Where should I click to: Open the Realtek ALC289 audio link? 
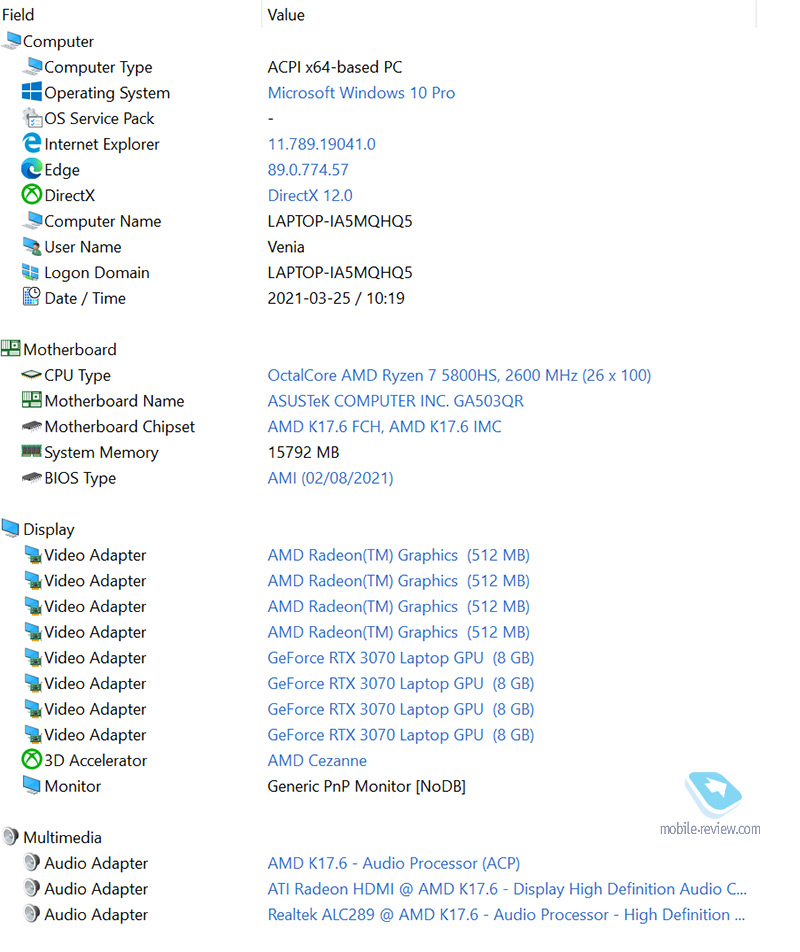click(506, 914)
